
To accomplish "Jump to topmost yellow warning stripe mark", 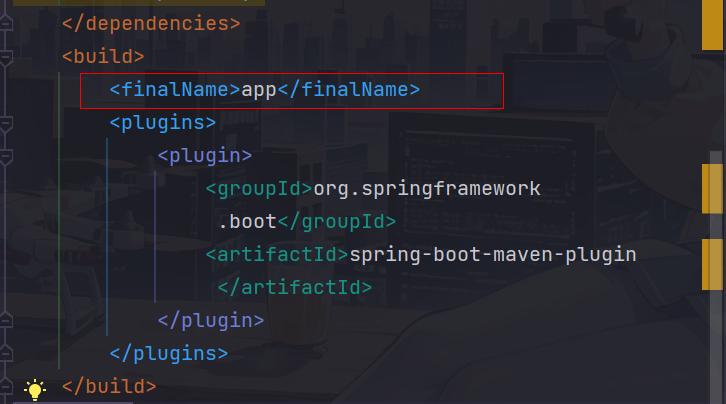I will (x=712, y=24).
